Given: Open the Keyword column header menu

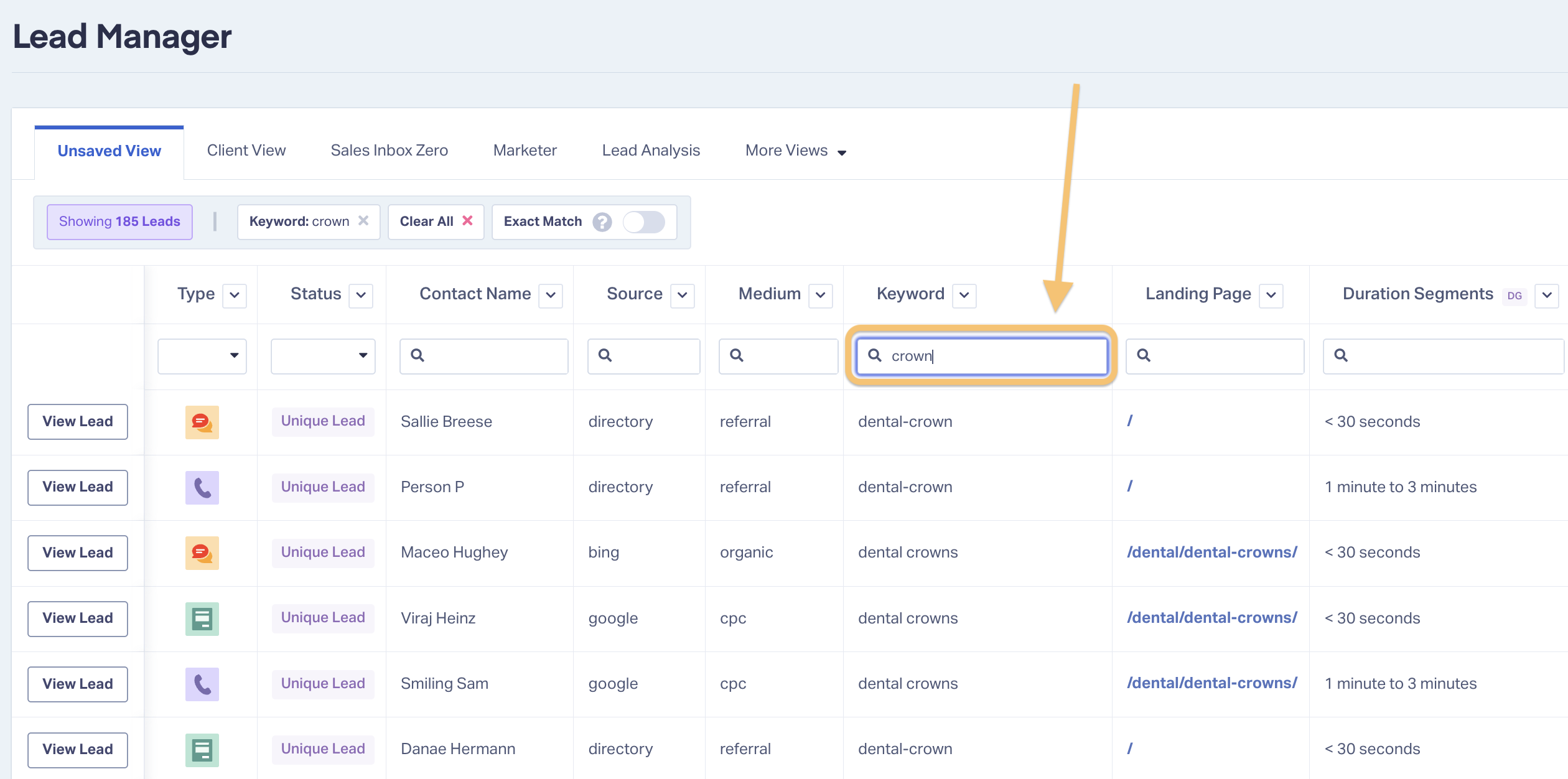Looking at the screenshot, I should [964, 296].
